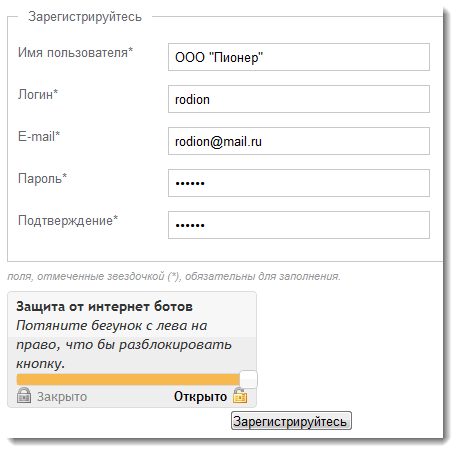This screenshot has height=453, width=458.
Task: Click the Зарегистрируйтесь fieldset legend
Action: 85,17
